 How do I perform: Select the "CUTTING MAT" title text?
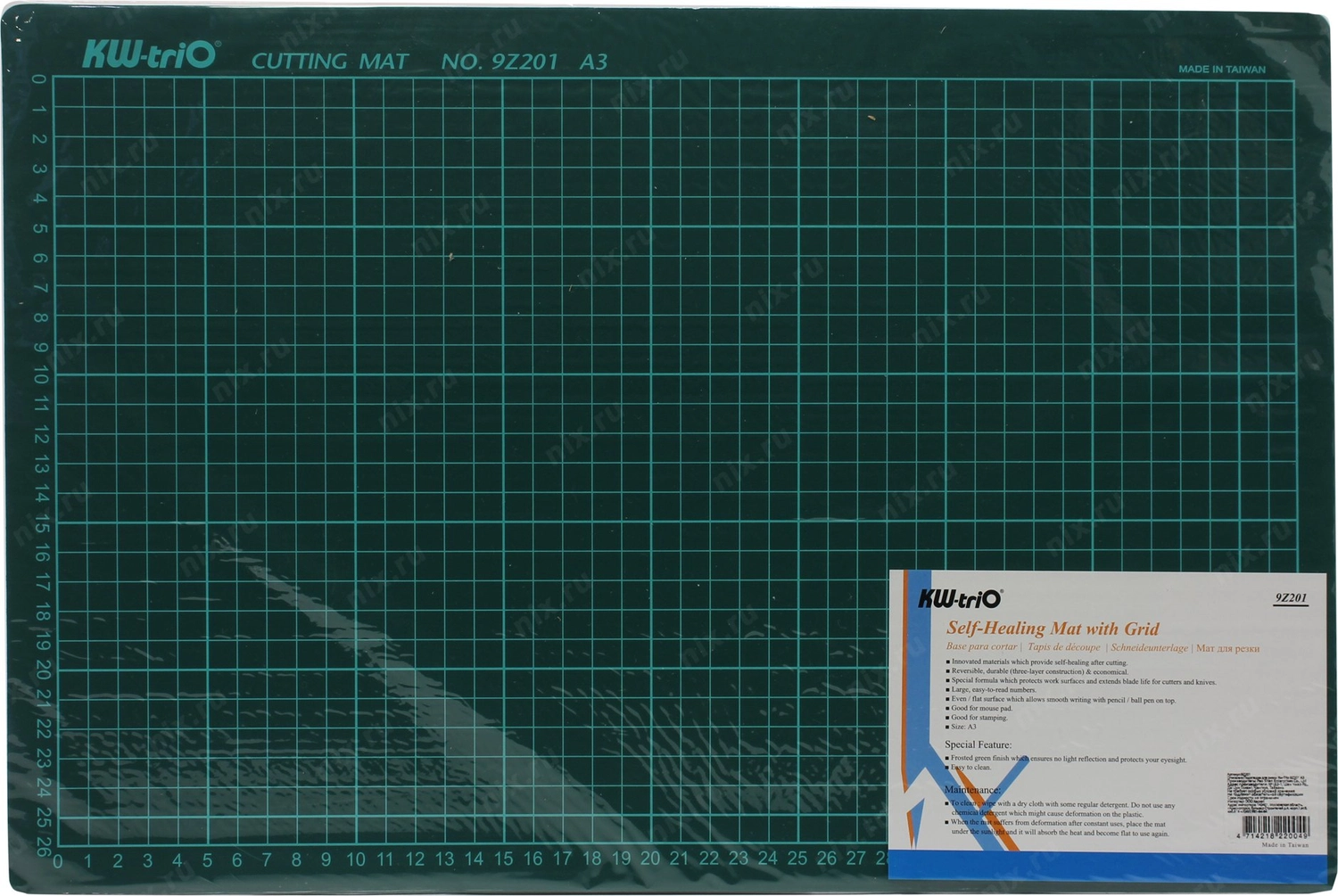329,62
